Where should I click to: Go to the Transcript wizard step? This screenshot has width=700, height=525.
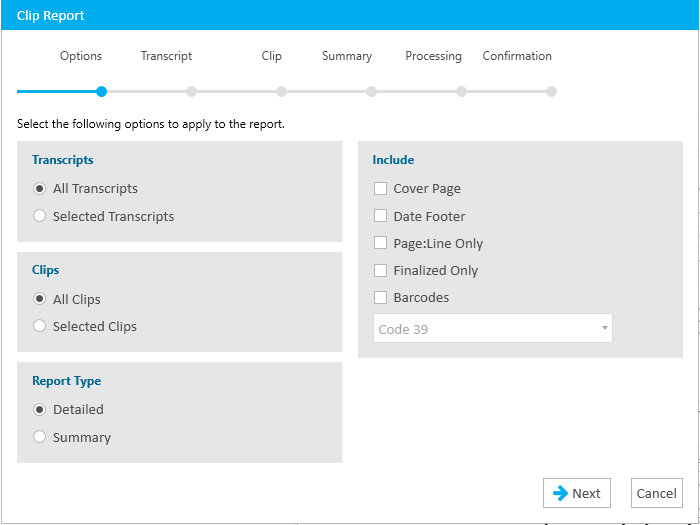coord(167,56)
